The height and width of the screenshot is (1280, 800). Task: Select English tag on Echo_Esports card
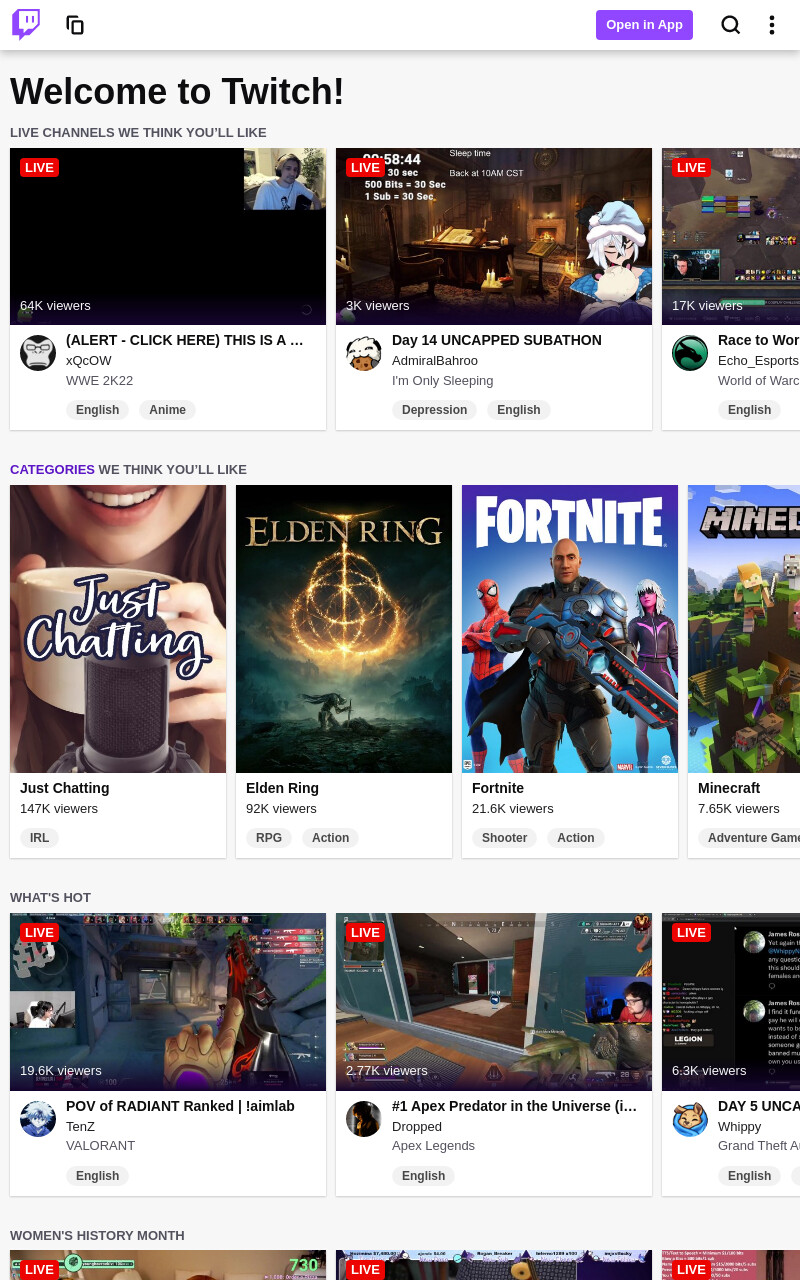click(x=750, y=410)
